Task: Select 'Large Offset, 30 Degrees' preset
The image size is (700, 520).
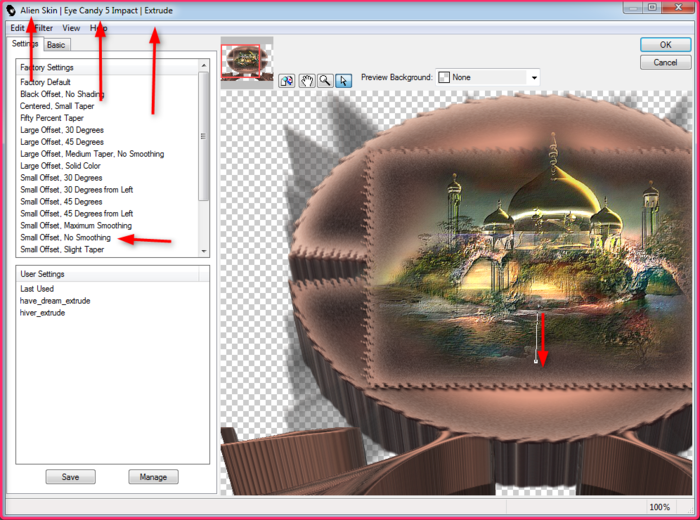Action: tap(62, 130)
